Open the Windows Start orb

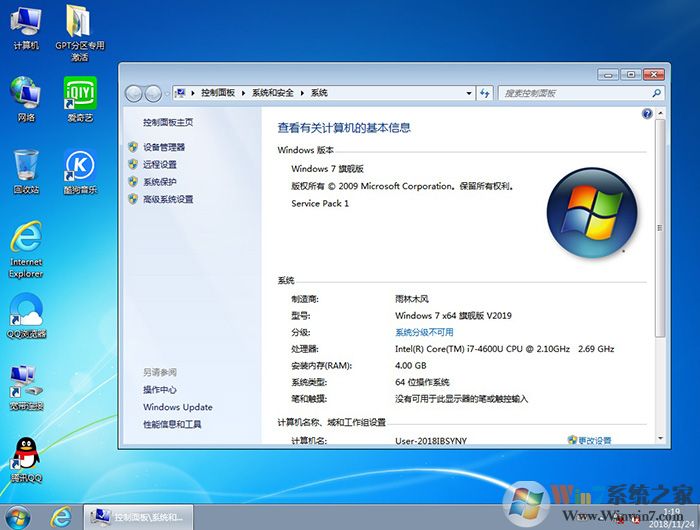[18, 517]
